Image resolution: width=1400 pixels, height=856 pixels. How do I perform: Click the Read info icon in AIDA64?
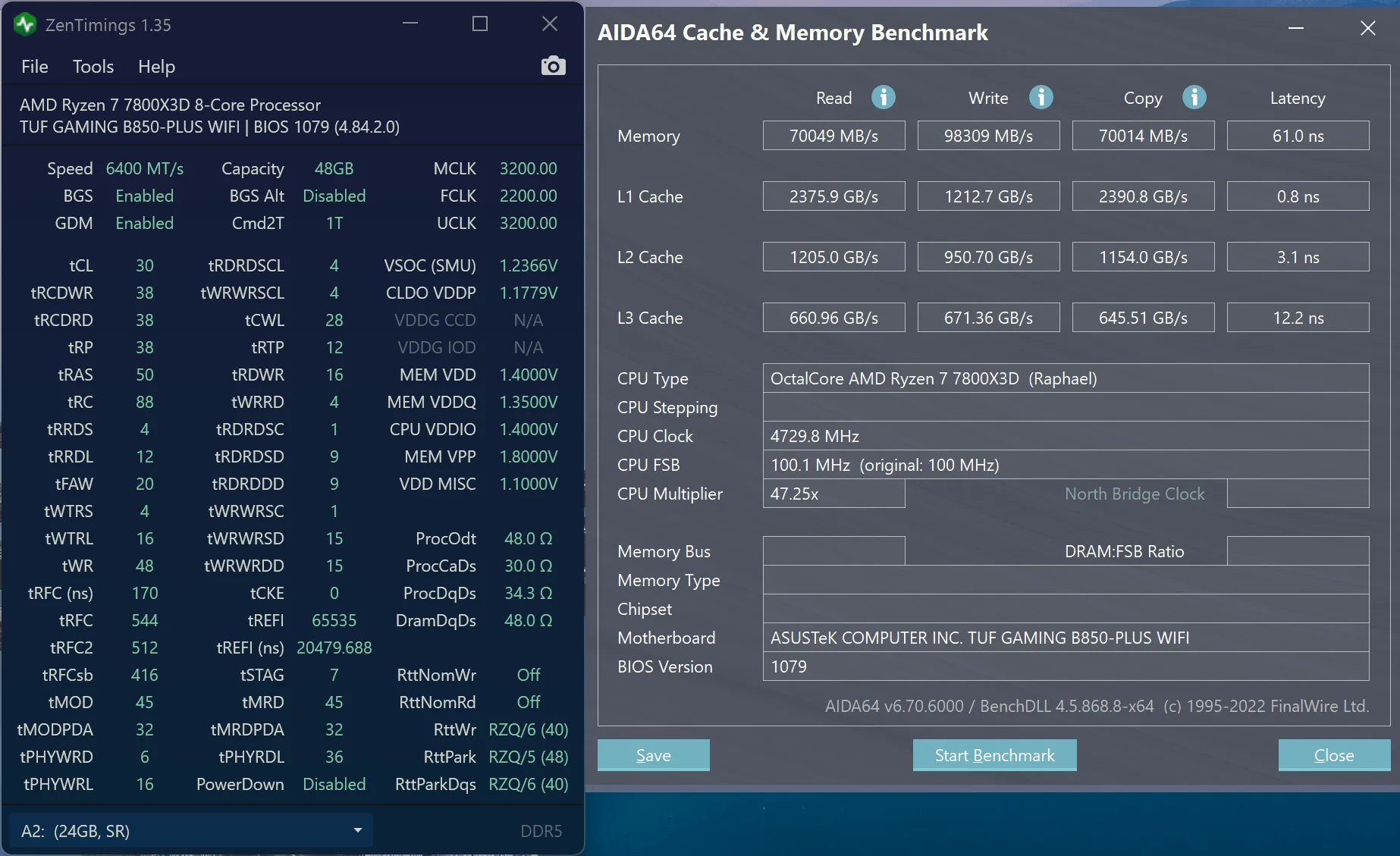pyautogui.click(x=883, y=97)
